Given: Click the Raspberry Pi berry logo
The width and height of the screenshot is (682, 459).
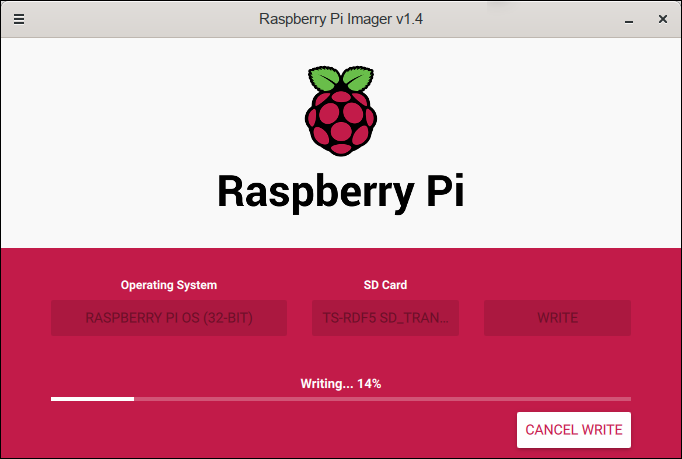Looking at the screenshot, I should point(341,123).
